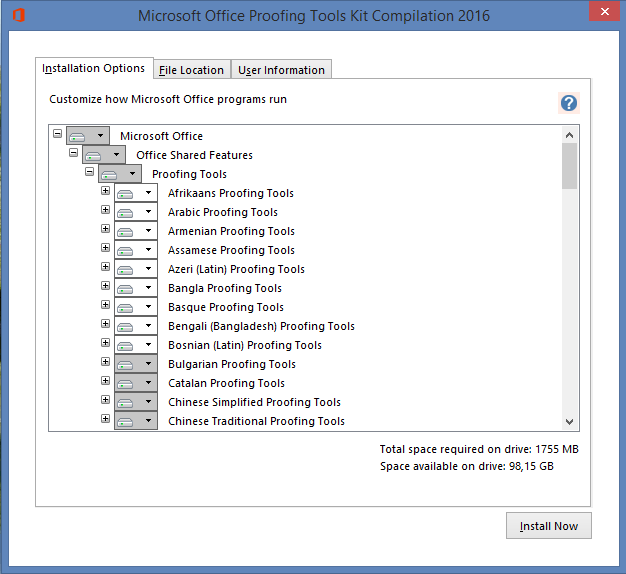
Task: Click the Office logo in title bar
Action: point(19,15)
